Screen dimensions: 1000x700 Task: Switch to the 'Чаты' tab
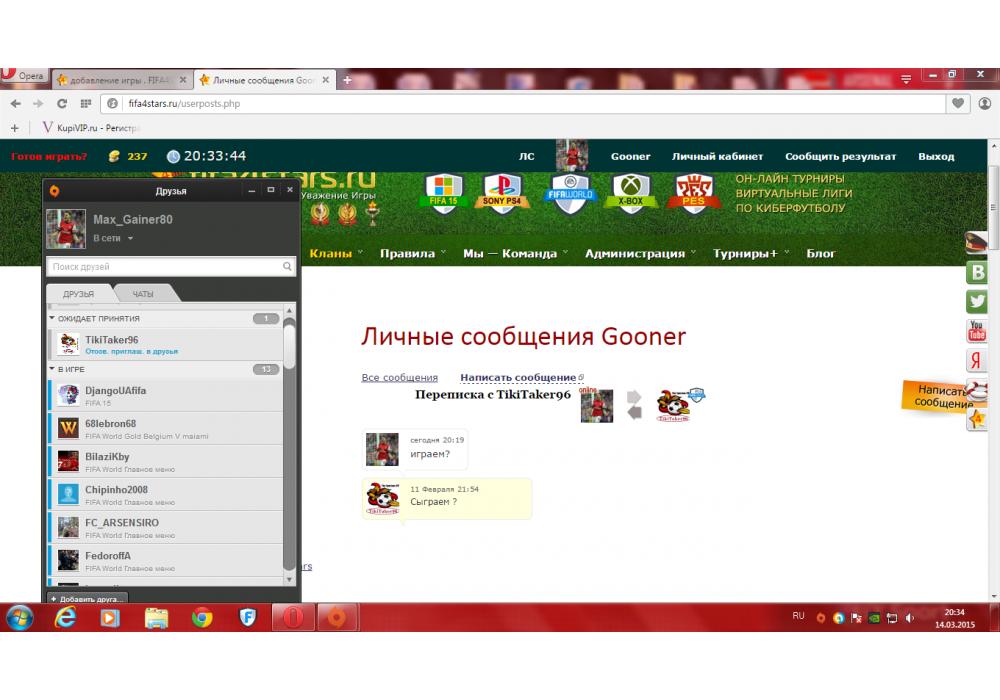coord(143,294)
